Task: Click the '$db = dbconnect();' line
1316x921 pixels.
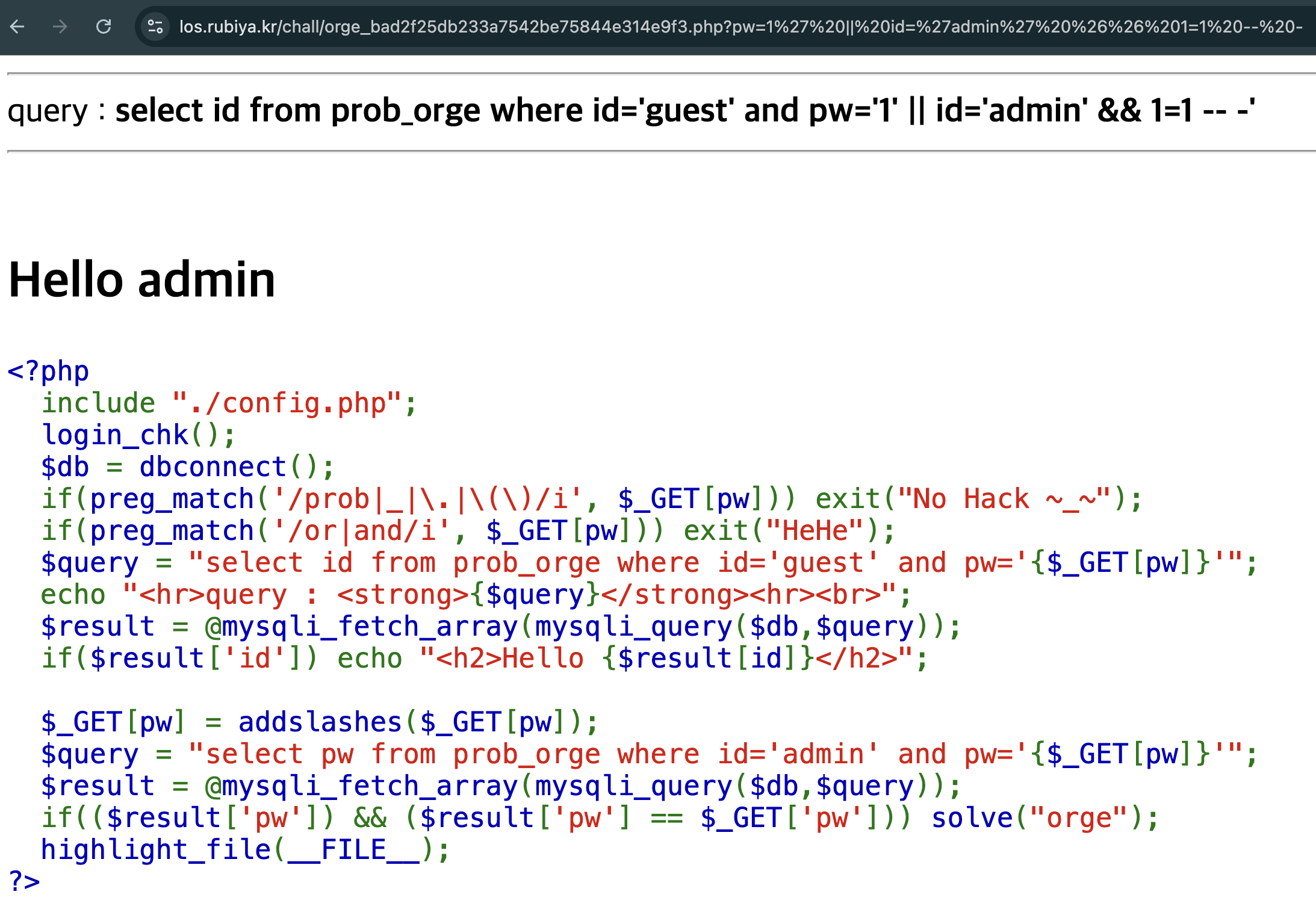Action: click(x=187, y=467)
